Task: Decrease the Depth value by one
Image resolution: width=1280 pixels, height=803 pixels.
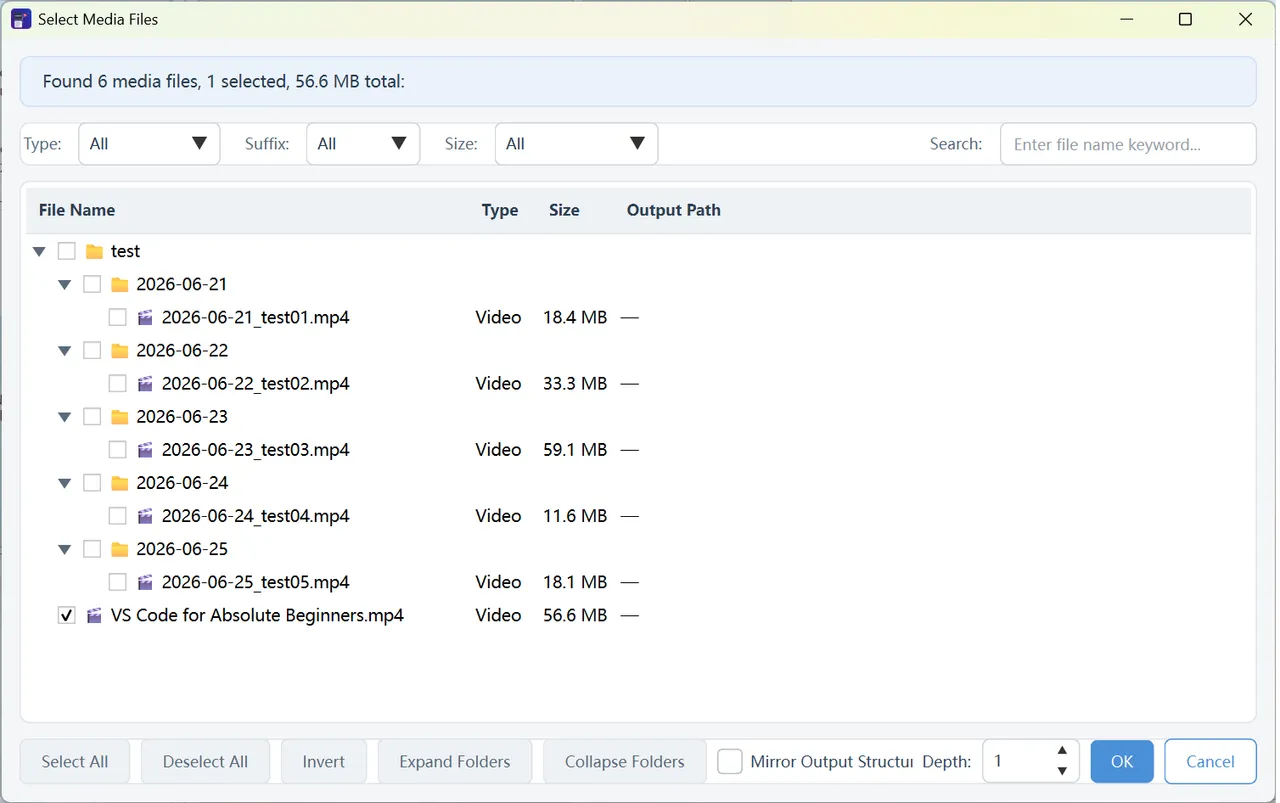Action: pos(1062,772)
